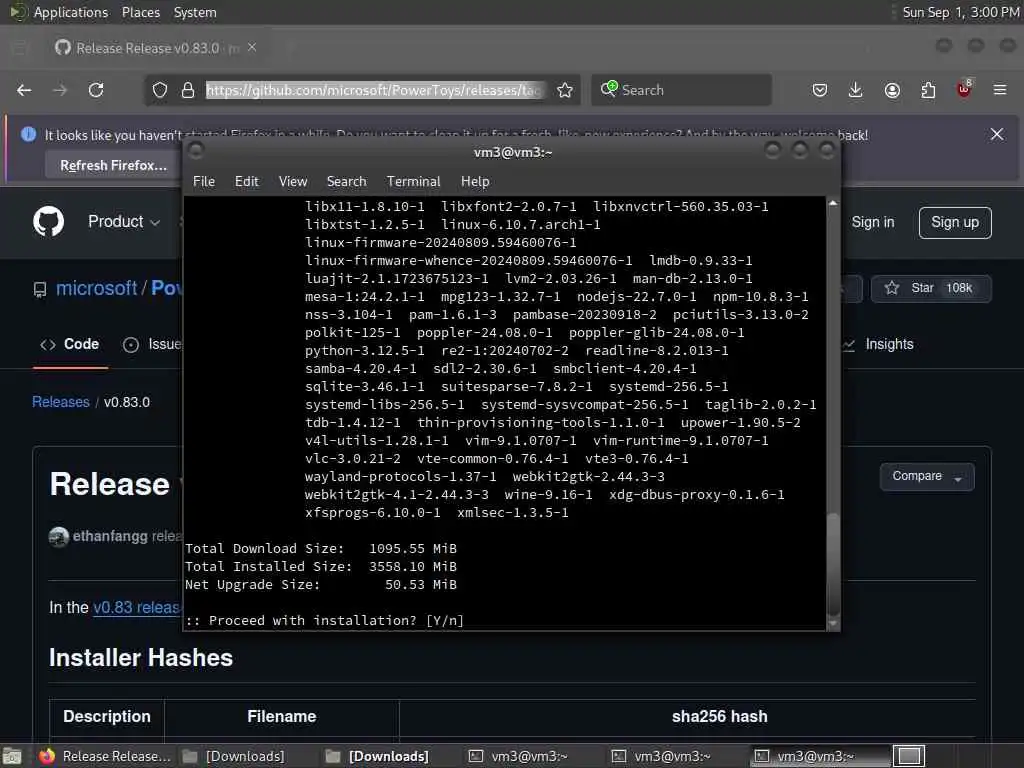Image resolution: width=1024 pixels, height=768 pixels.
Task: Open the Pocket save icon
Action: point(820,90)
